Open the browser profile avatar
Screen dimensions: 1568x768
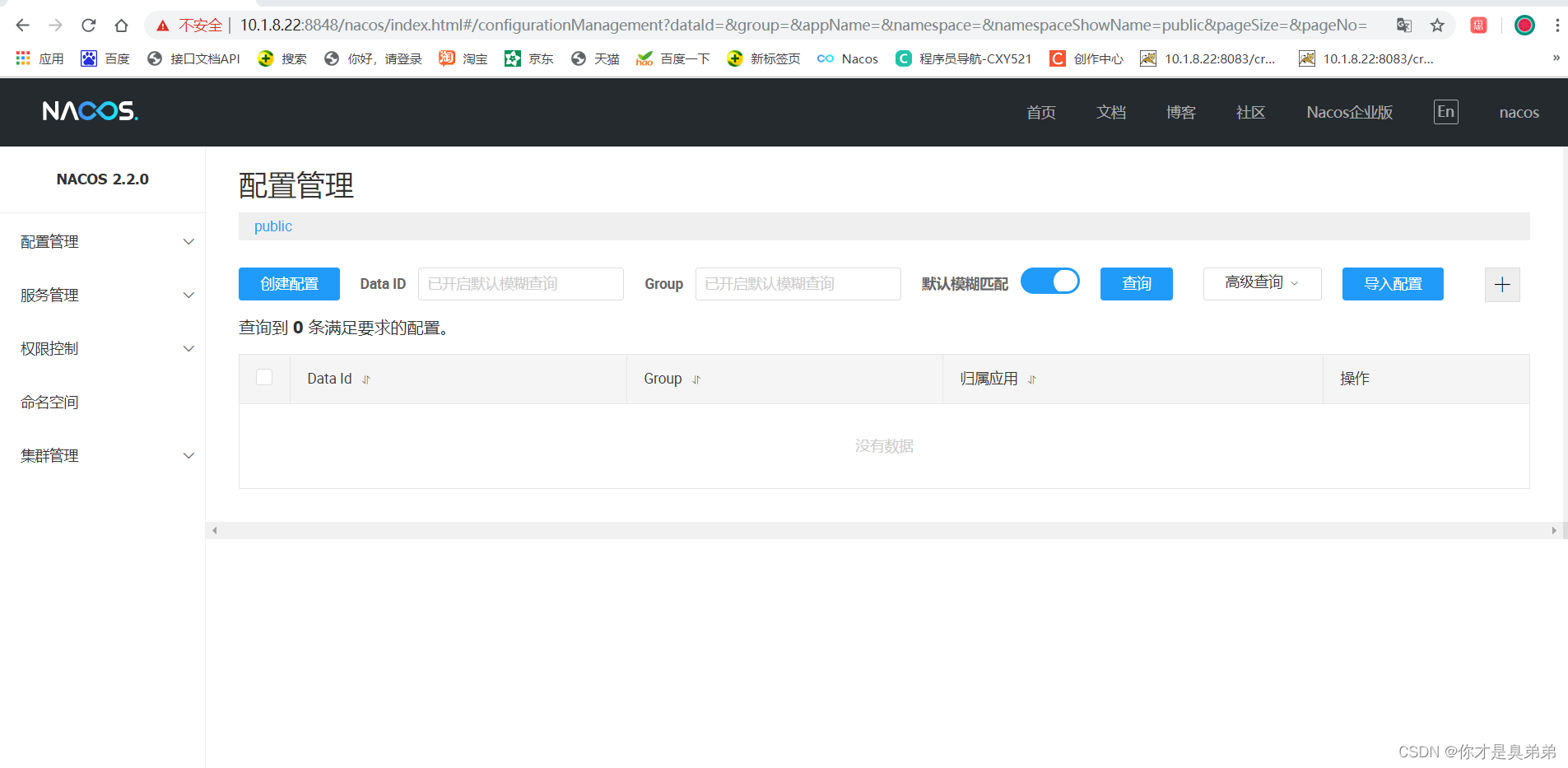[x=1524, y=26]
